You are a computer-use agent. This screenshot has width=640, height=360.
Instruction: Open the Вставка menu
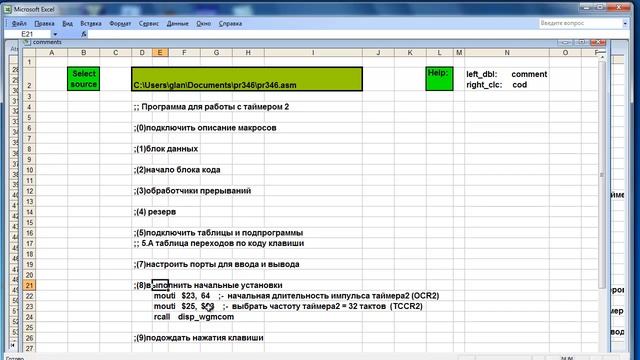point(91,24)
